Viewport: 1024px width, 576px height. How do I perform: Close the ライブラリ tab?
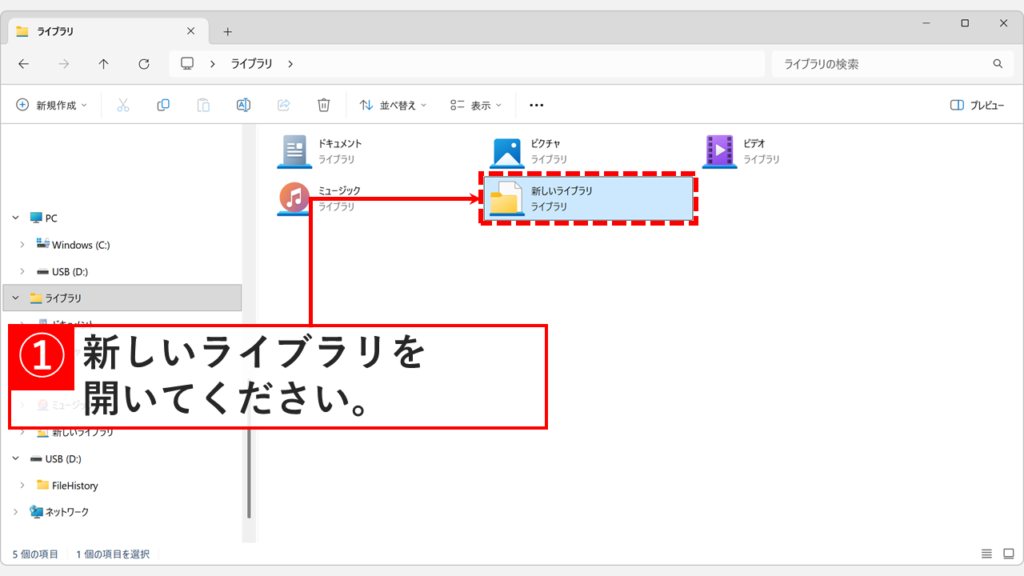coord(191,31)
